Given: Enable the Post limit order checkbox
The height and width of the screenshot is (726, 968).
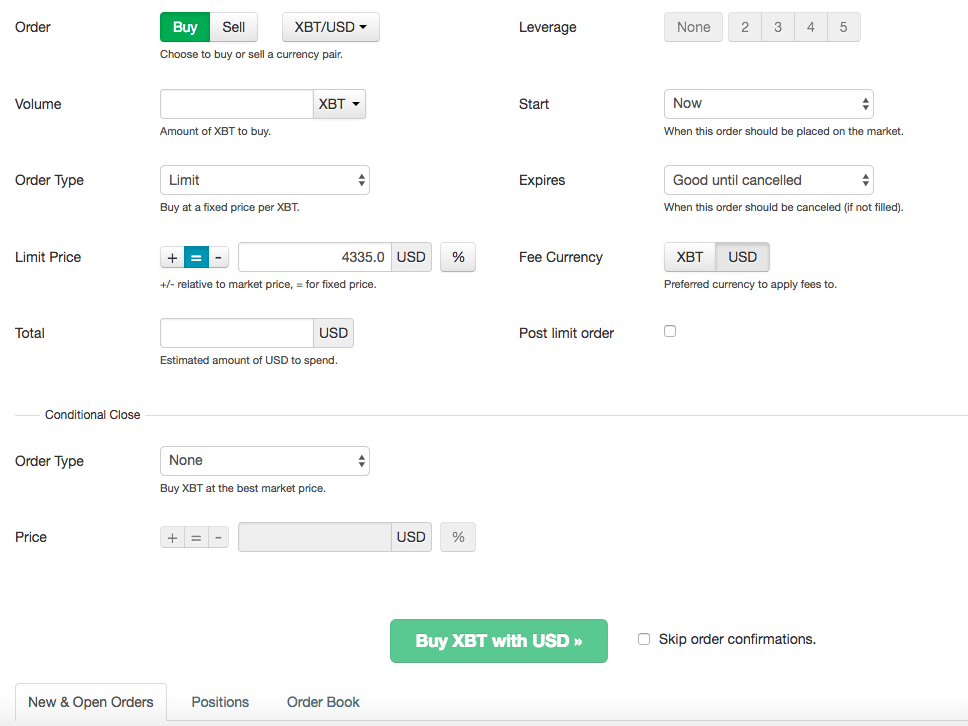Looking at the screenshot, I should coord(670,331).
